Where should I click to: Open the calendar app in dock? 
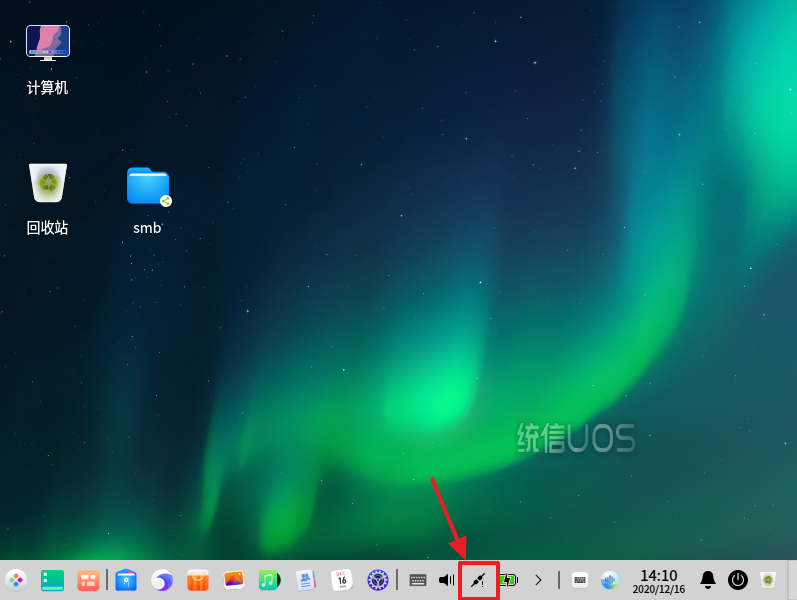click(x=342, y=579)
